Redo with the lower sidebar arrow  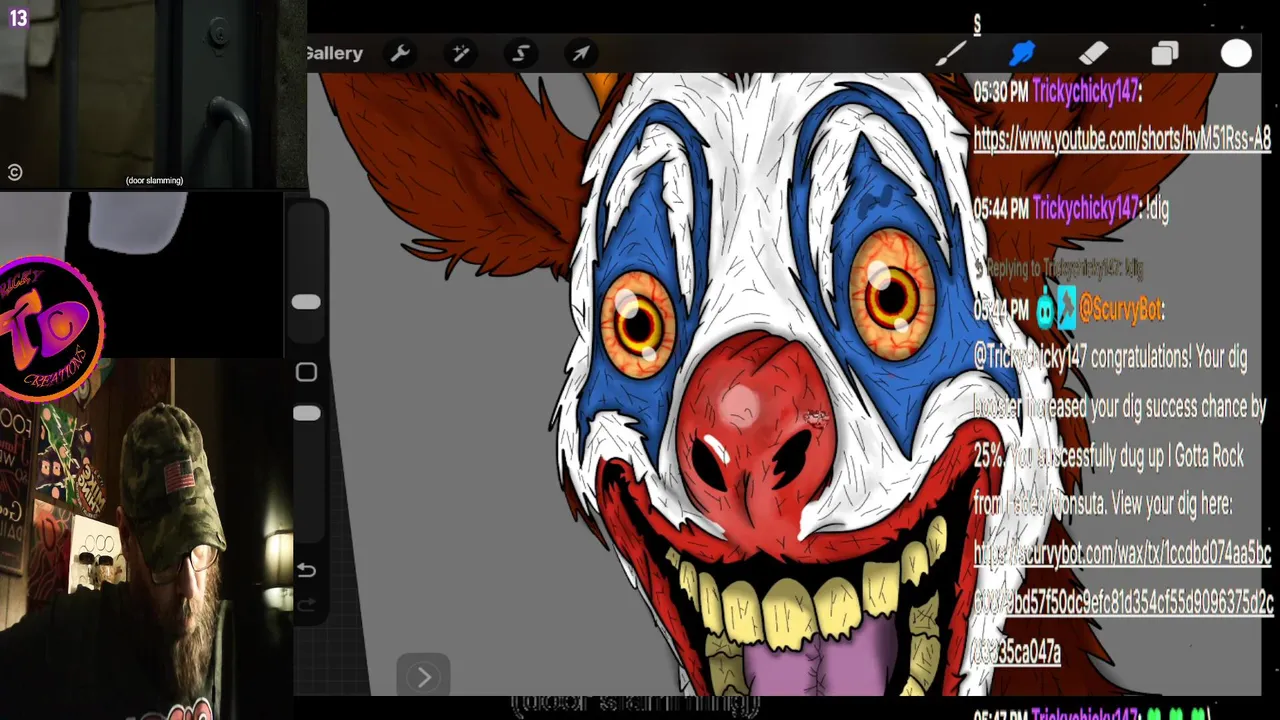click(306, 604)
